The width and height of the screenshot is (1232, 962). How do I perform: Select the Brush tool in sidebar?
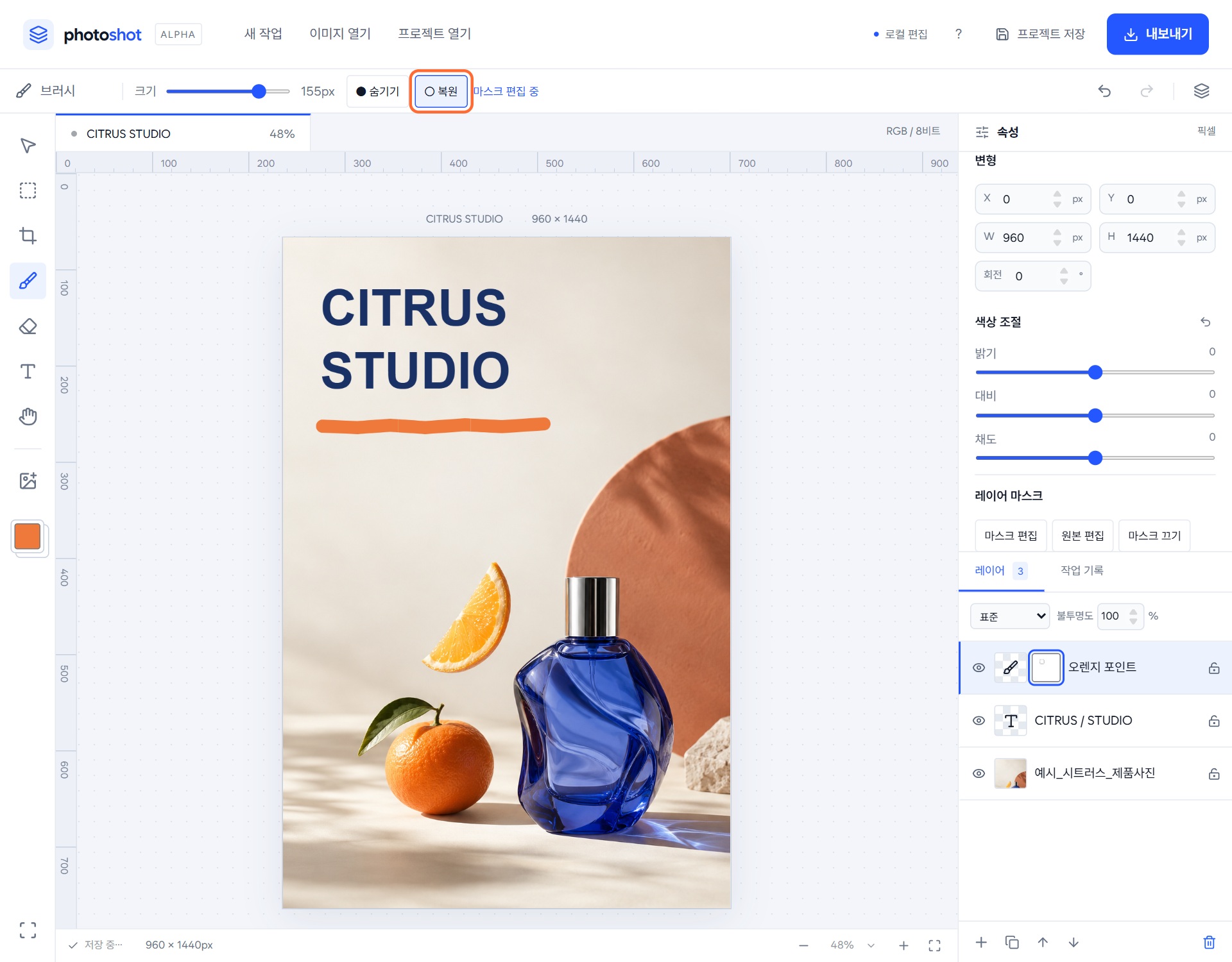click(x=28, y=281)
